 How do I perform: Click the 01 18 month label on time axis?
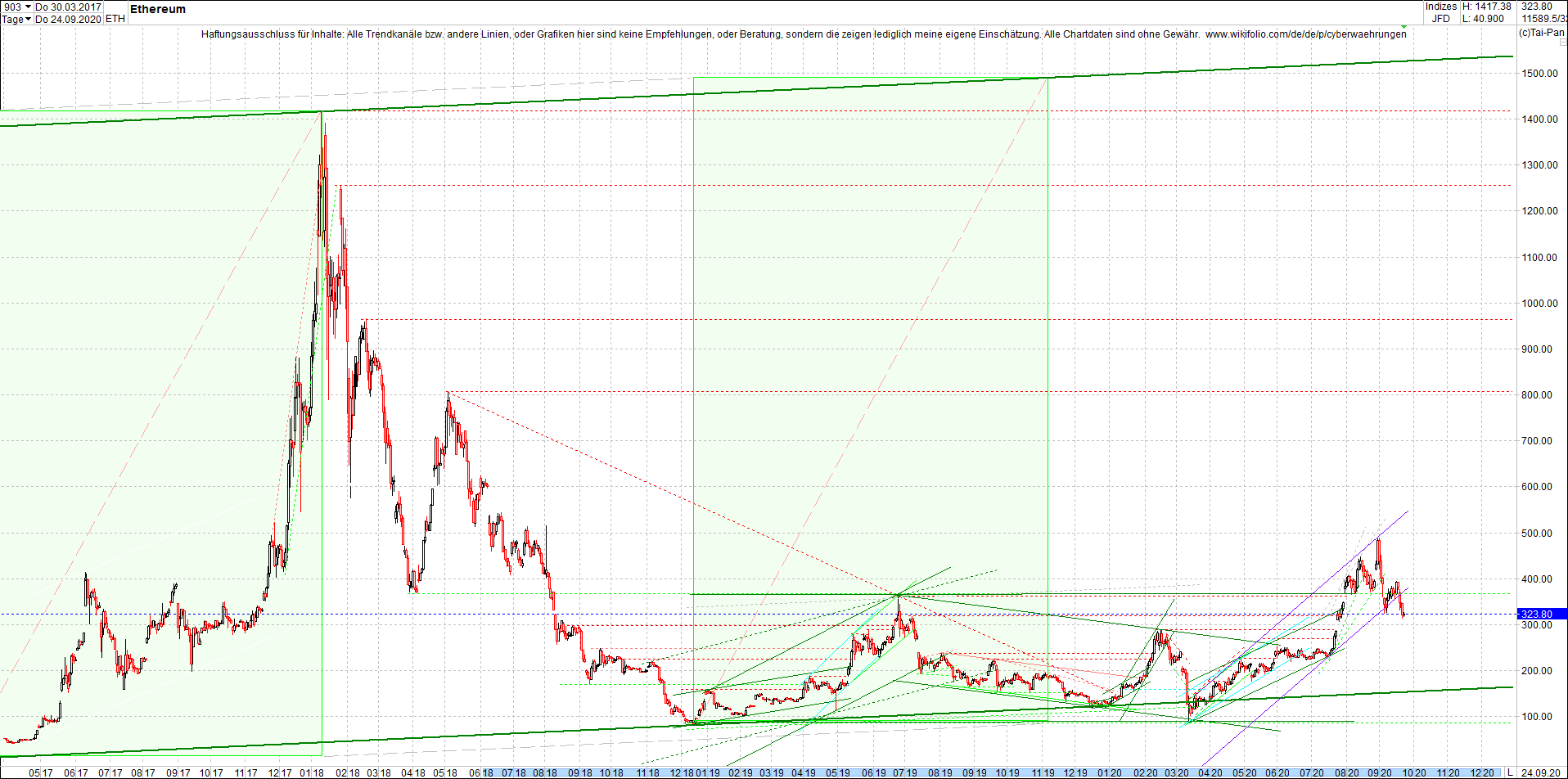pos(311,772)
